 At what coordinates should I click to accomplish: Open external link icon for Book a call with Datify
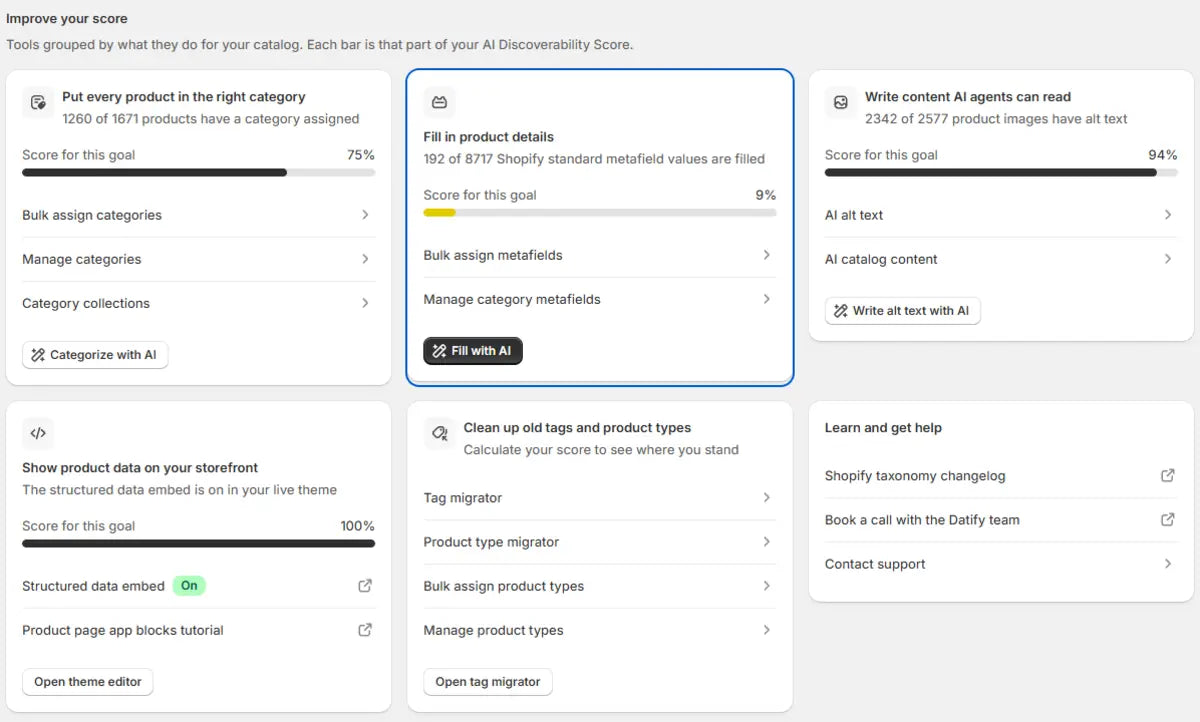click(1167, 520)
